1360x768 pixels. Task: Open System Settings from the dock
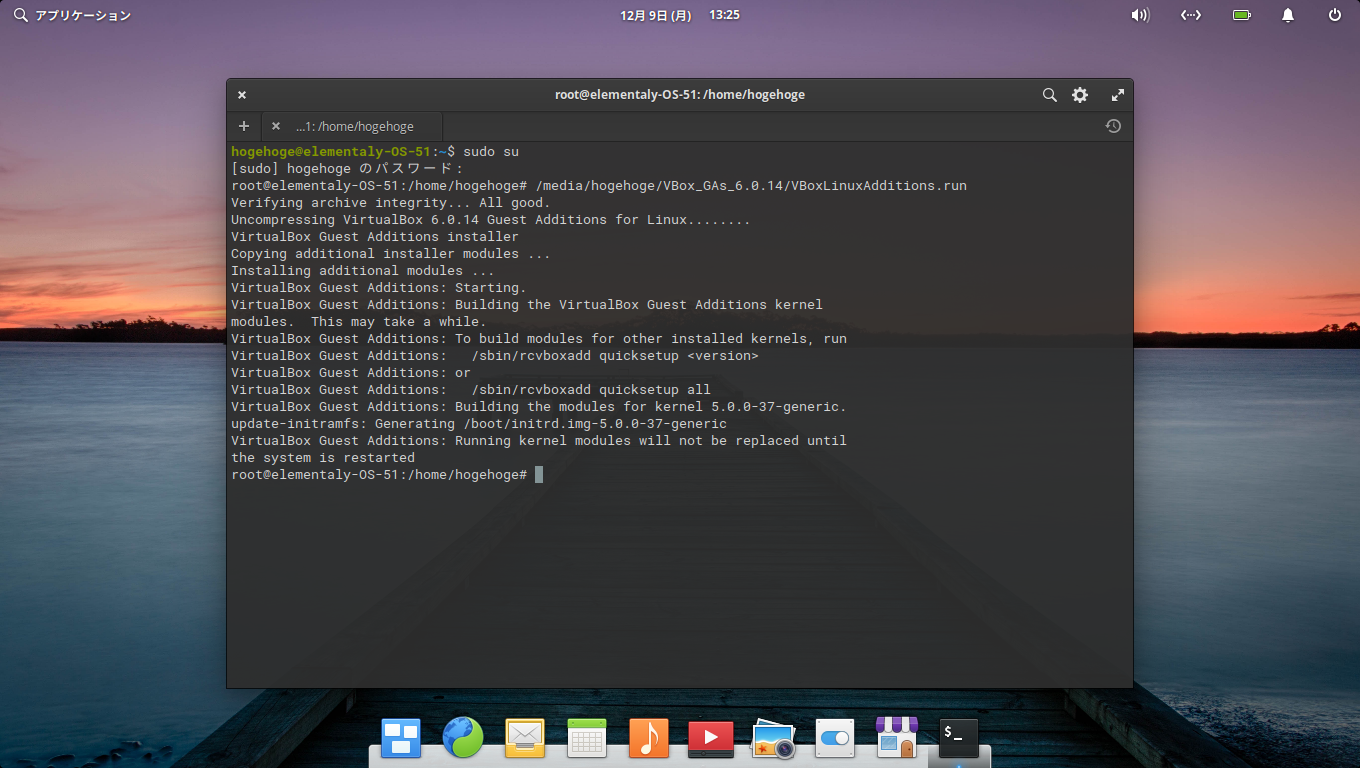click(835, 739)
